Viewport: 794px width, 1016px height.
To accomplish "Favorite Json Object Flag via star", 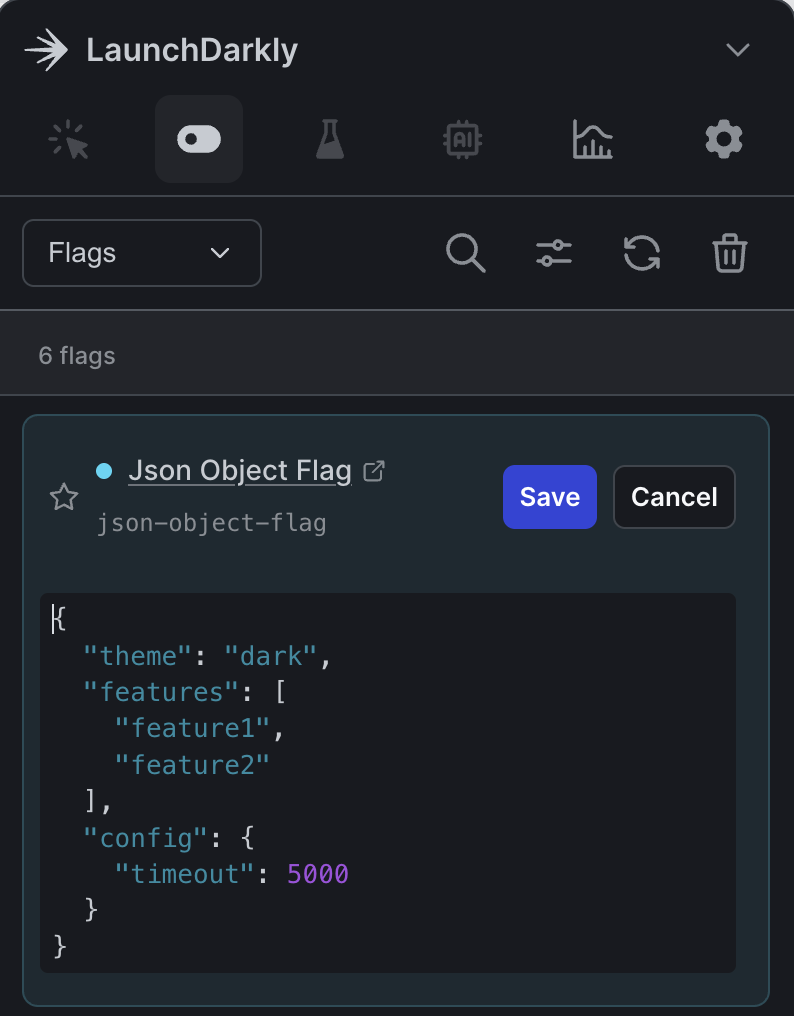I will [x=64, y=497].
